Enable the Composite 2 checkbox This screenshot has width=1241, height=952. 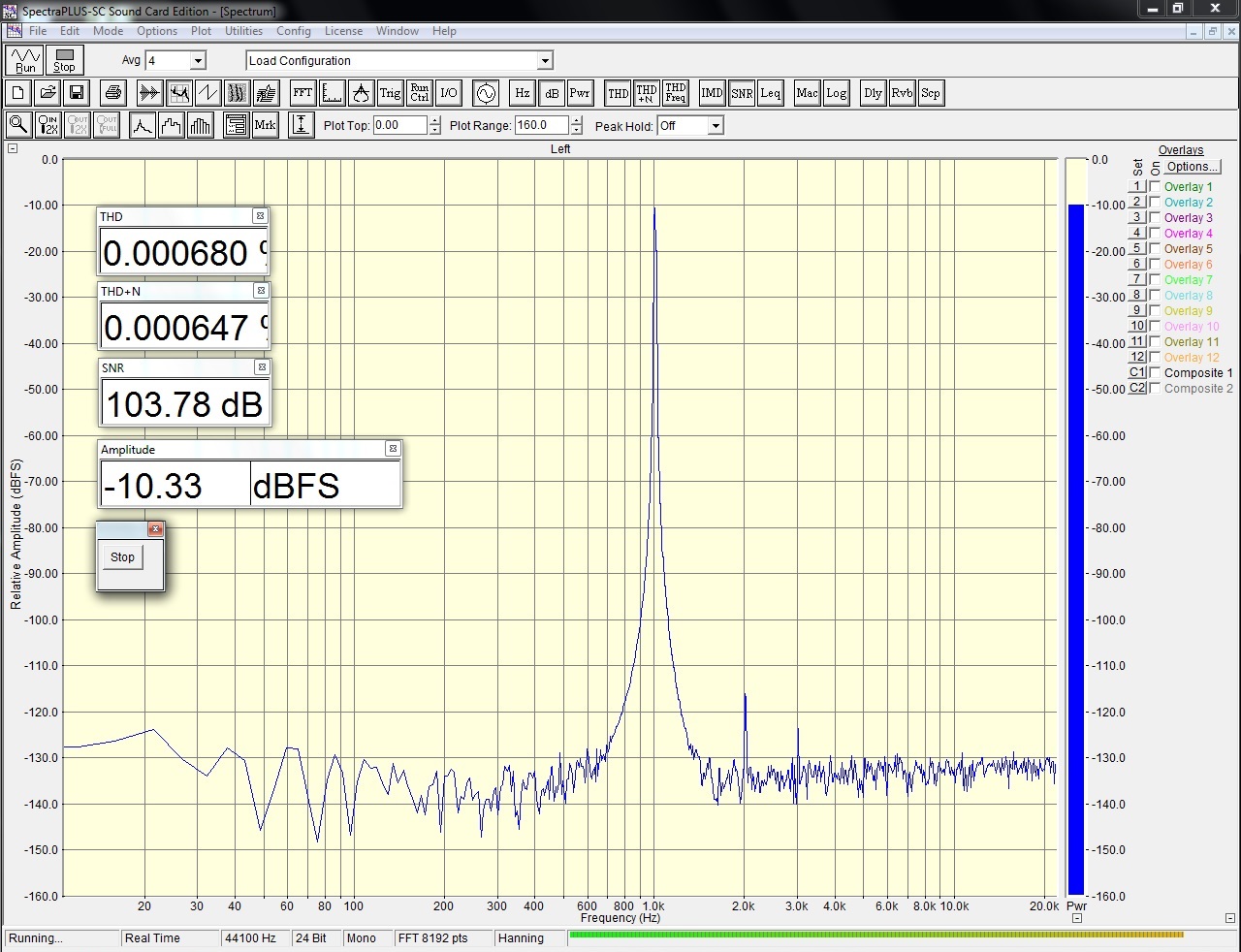(x=1155, y=389)
